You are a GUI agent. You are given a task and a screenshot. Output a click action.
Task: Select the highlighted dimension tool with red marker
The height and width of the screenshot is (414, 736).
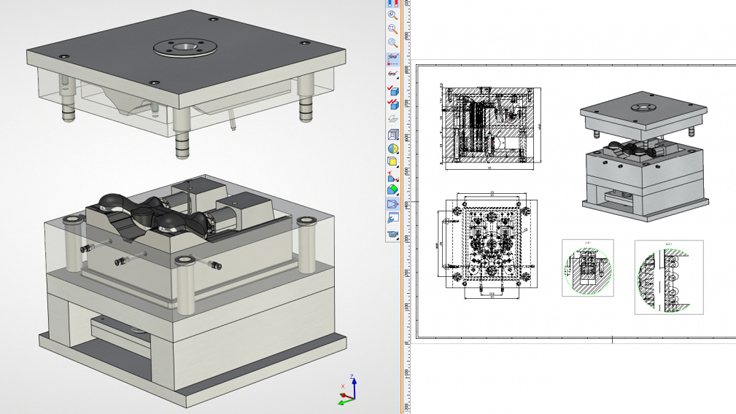[393, 59]
